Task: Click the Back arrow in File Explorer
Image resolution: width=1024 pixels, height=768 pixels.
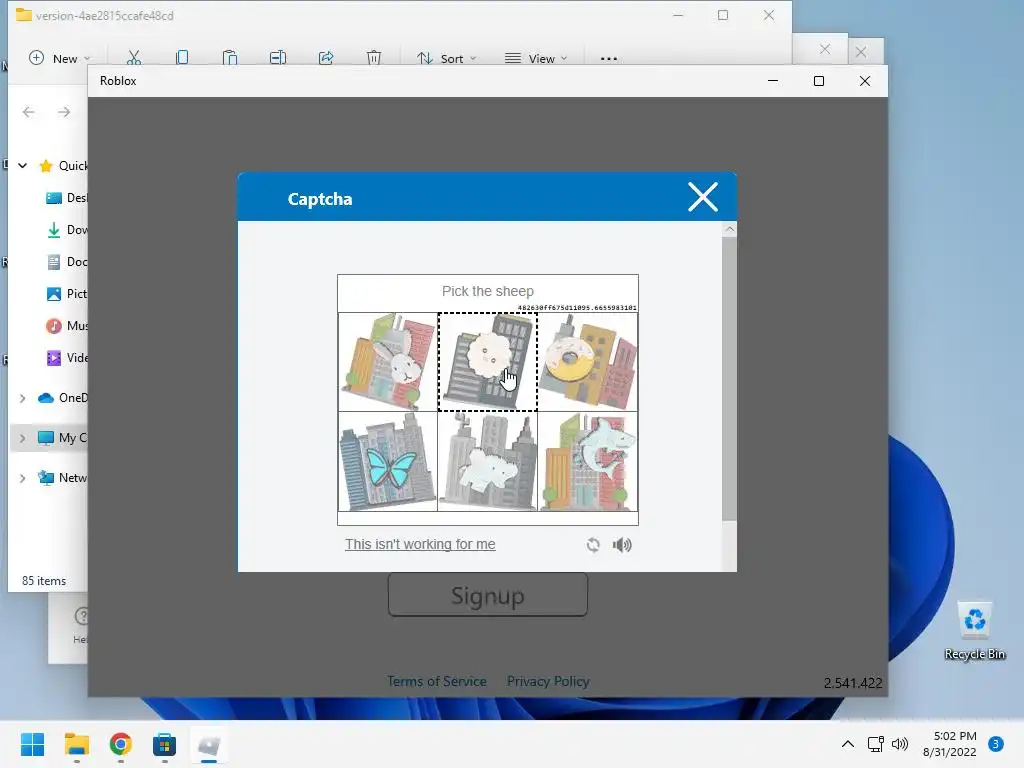Action: click(x=29, y=112)
